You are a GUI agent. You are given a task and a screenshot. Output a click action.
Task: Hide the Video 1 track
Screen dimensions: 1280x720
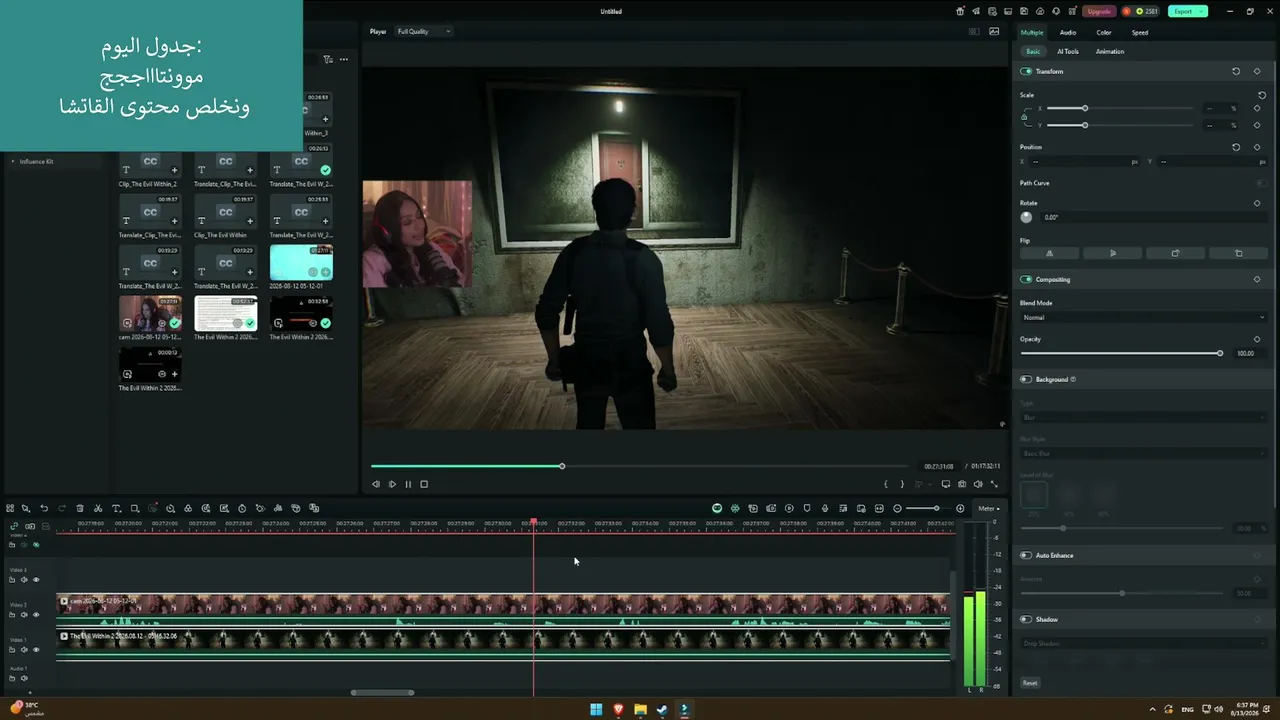(x=36, y=650)
